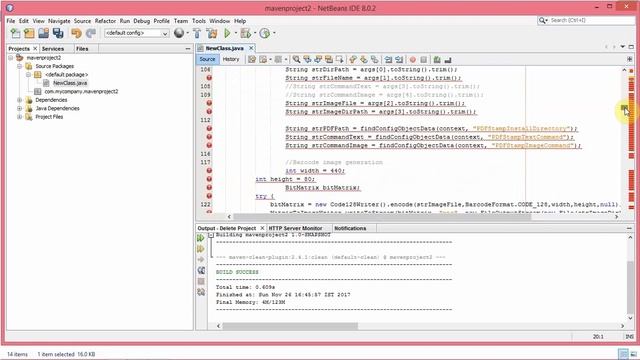The width and height of the screenshot is (640, 360).
Task: Collapse the Source Packages node
Action: (19, 66)
